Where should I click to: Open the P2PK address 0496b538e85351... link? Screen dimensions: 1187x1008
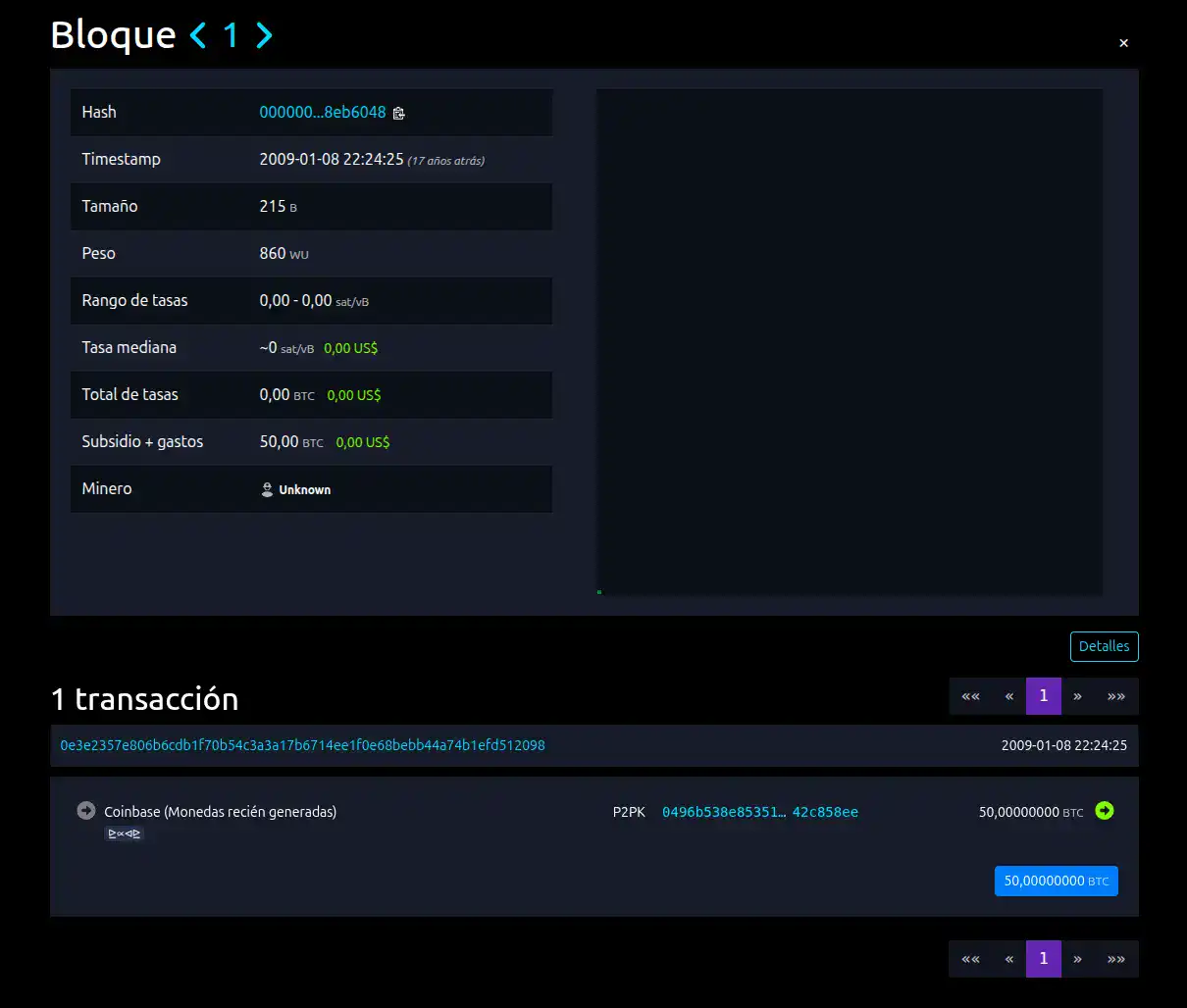point(760,812)
